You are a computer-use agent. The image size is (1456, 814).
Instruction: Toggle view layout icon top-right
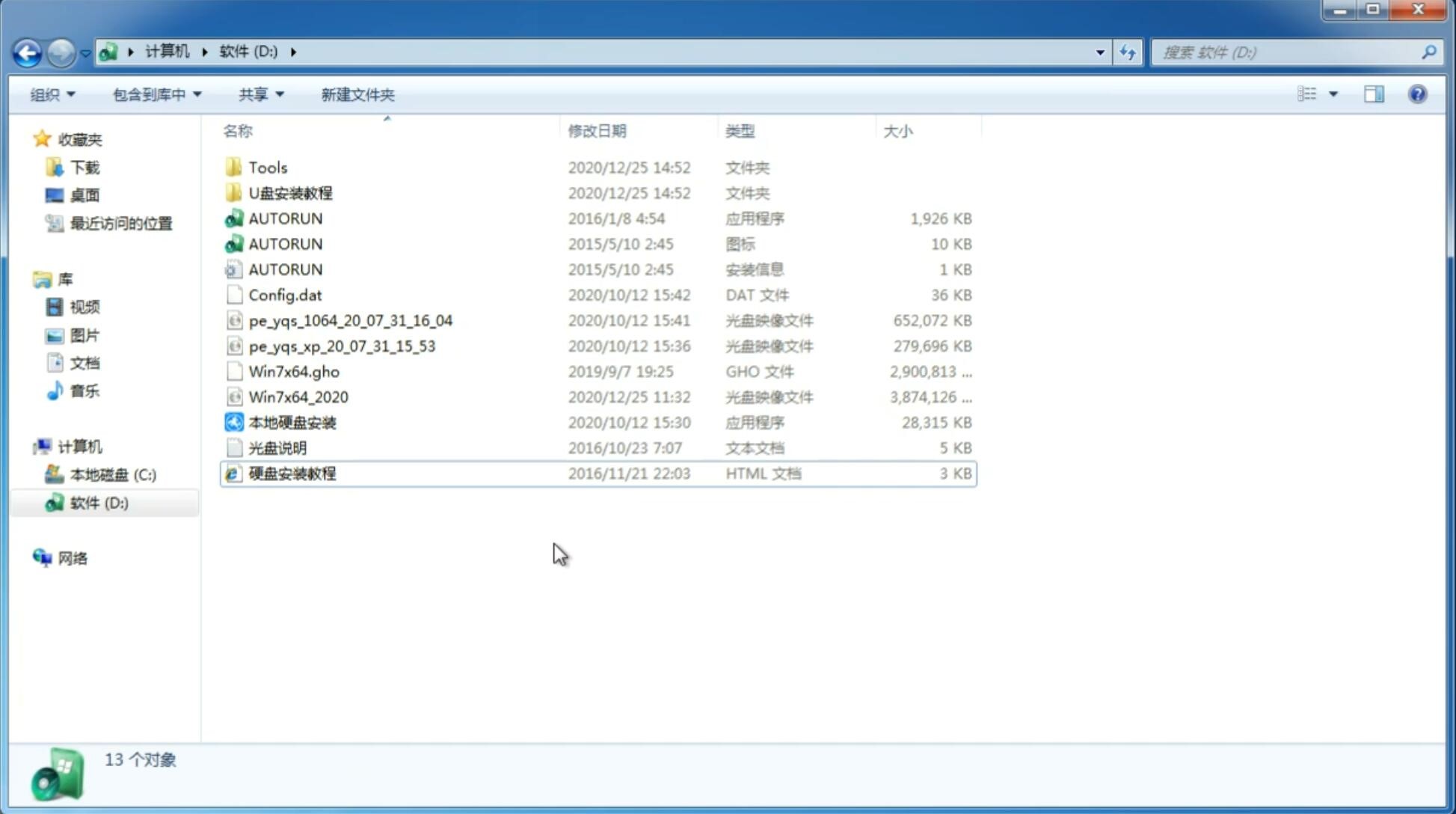tap(1375, 94)
